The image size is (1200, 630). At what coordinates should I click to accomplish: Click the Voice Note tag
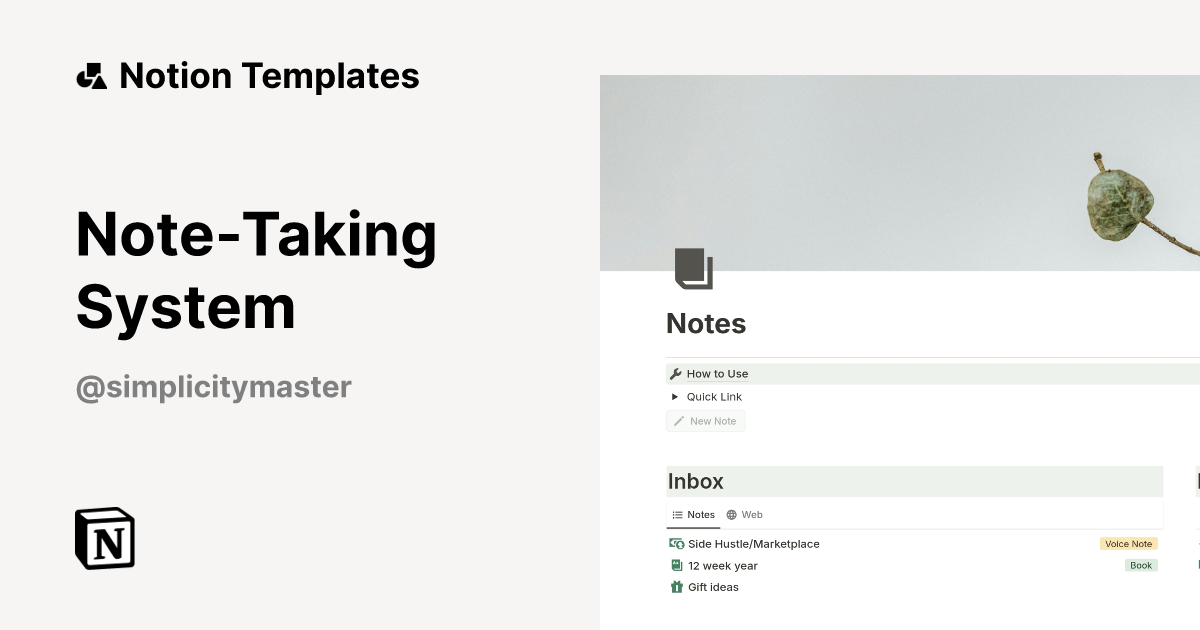[1128, 543]
